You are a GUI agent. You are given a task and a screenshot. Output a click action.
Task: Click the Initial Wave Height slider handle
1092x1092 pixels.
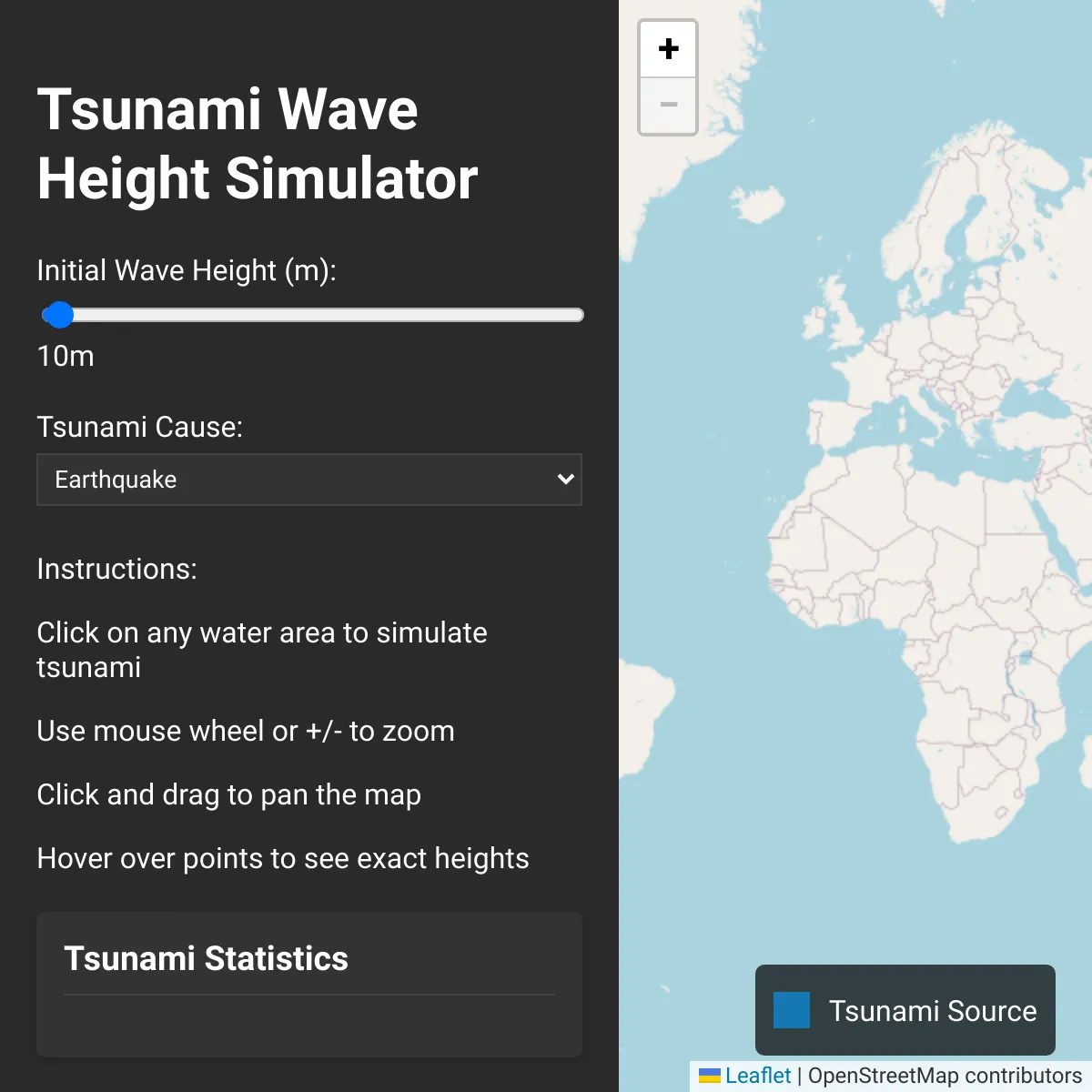(x=59, y=315)
